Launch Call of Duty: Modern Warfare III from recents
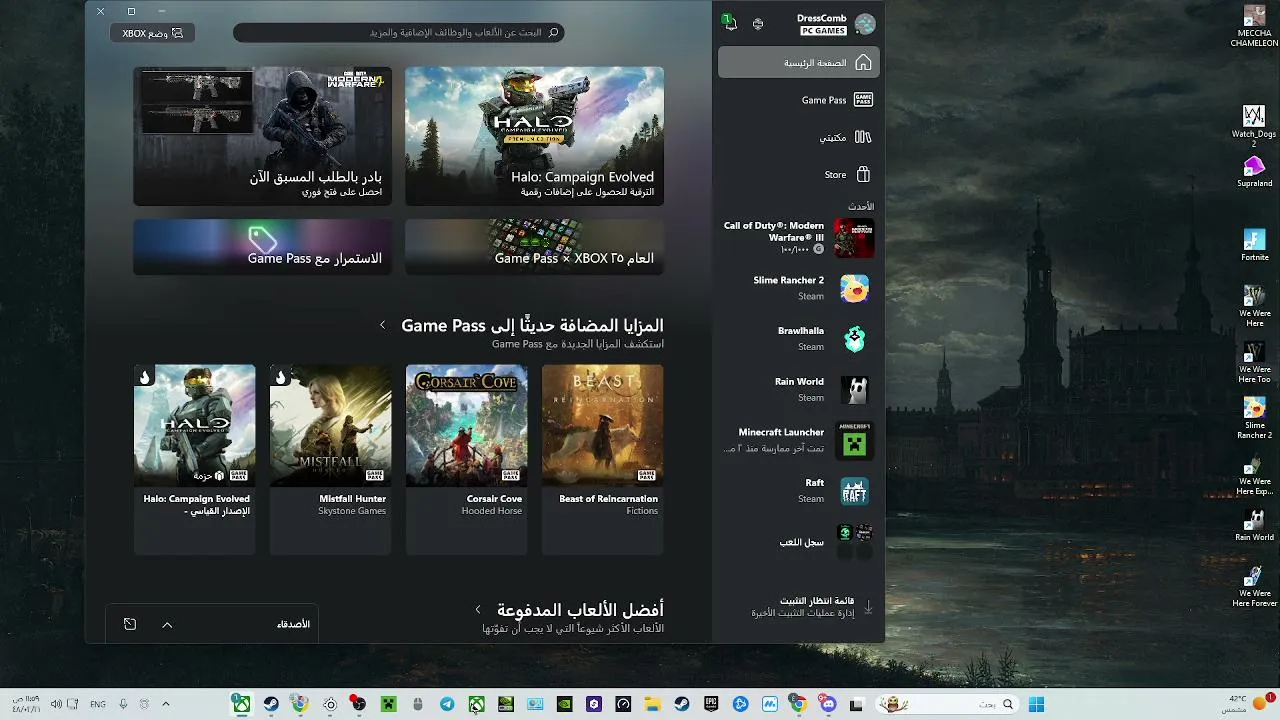 799,238
